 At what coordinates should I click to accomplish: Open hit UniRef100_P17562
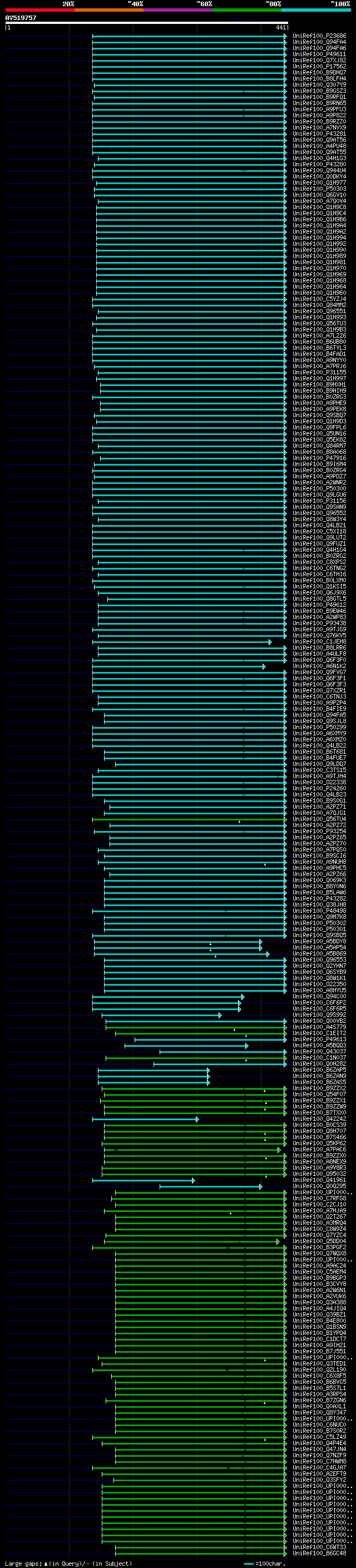(x=319, y=66)
